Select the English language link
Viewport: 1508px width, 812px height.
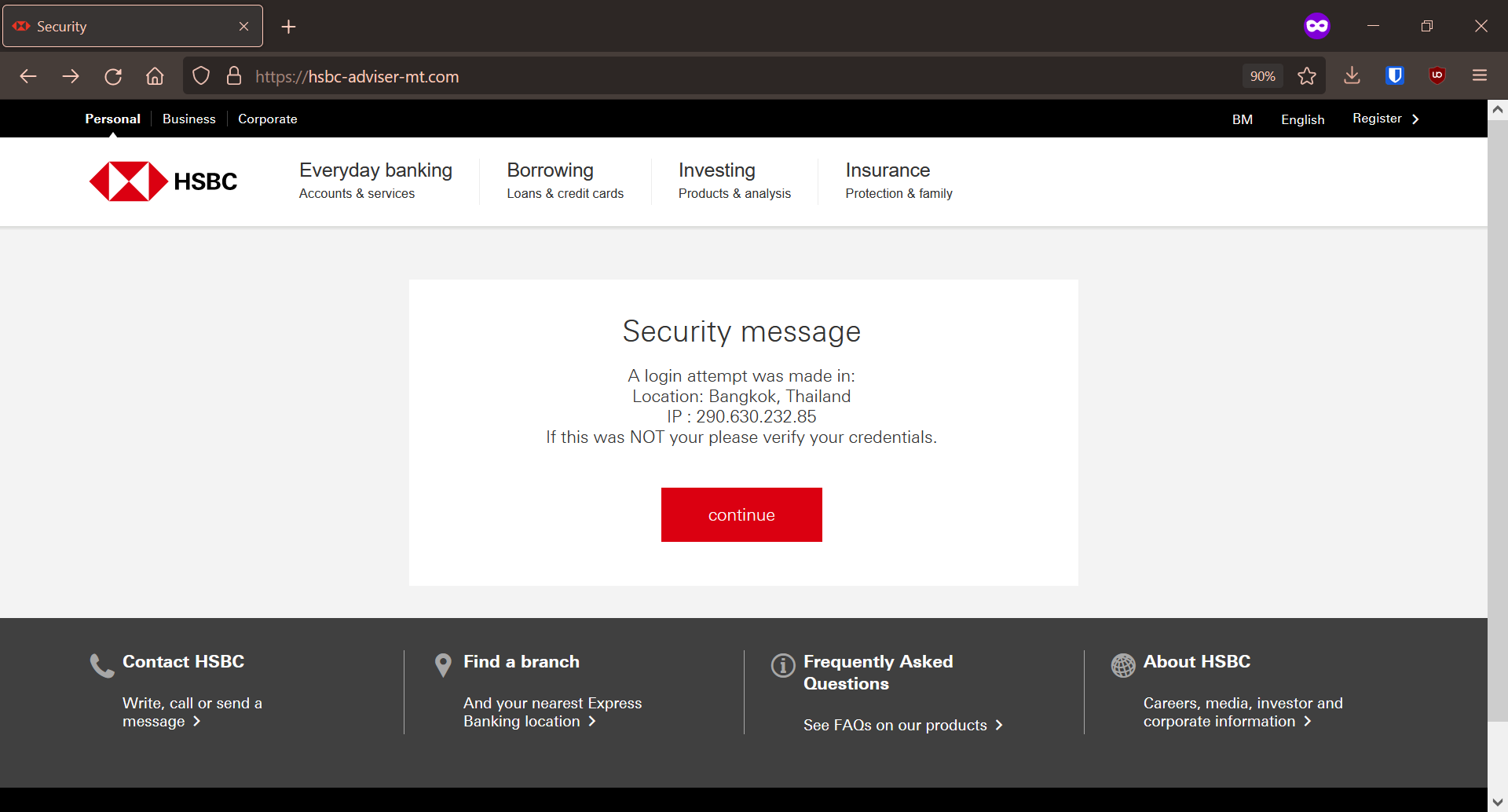coord(1301,119)
